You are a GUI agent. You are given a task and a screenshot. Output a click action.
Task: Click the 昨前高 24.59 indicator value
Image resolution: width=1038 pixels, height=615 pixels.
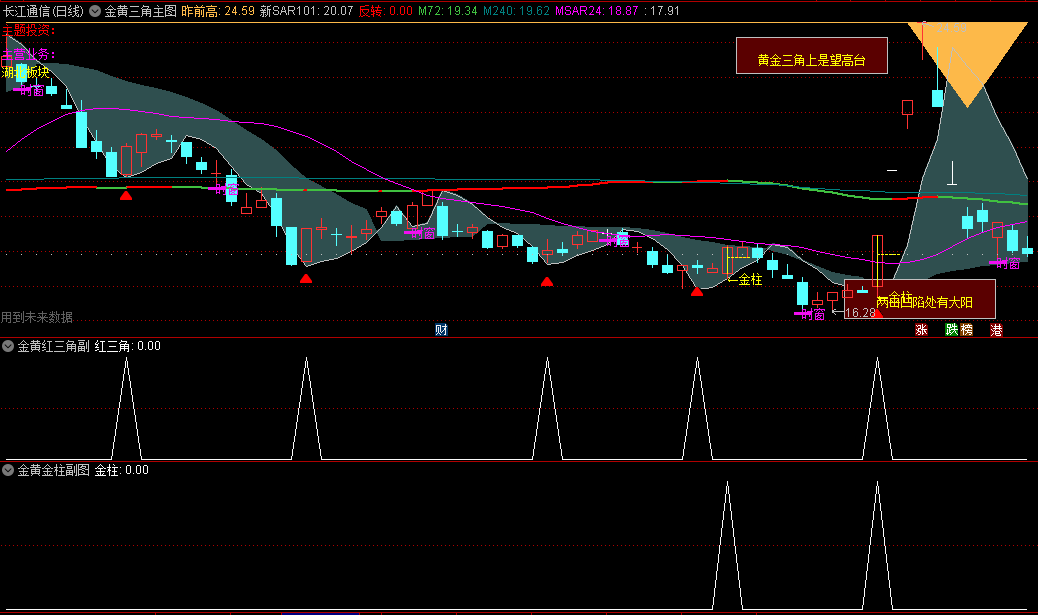tap(217, 11)
